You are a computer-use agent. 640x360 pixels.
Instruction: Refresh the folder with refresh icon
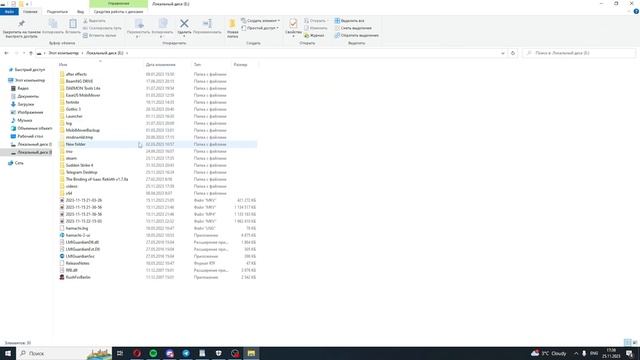[513, 53]
